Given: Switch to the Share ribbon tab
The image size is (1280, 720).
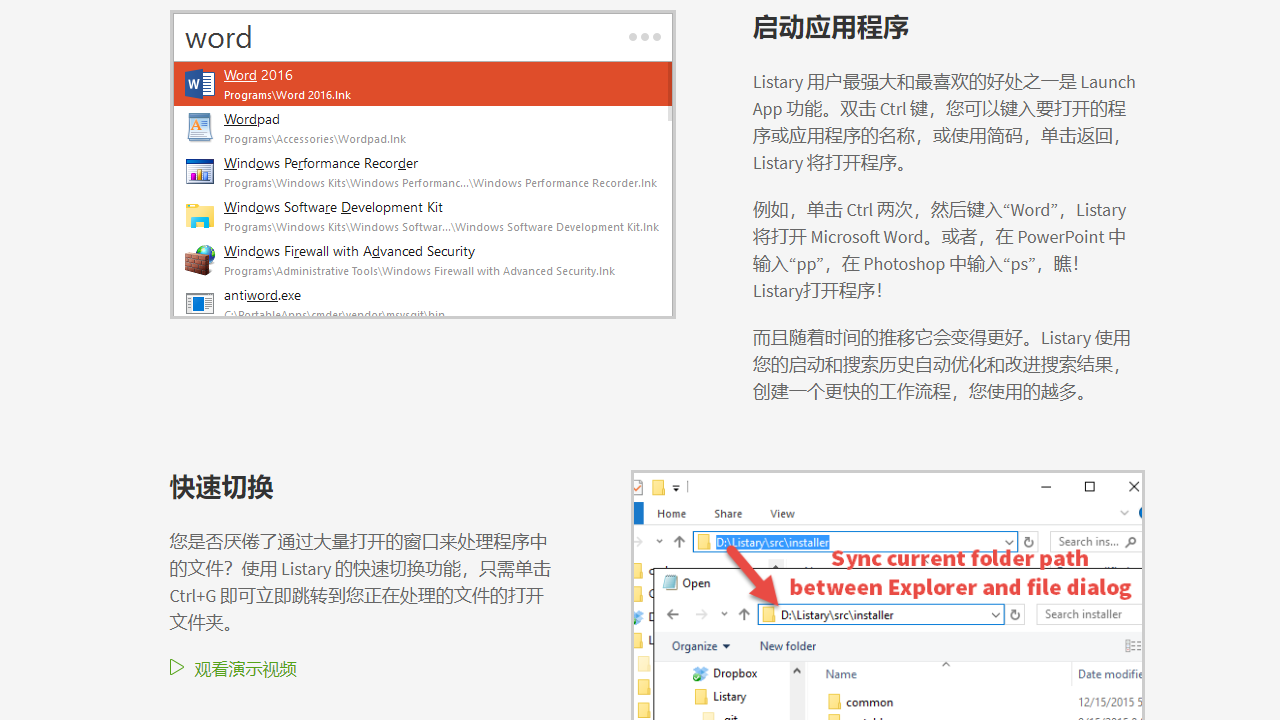Looking at the screenshot, I should point(728,513).
